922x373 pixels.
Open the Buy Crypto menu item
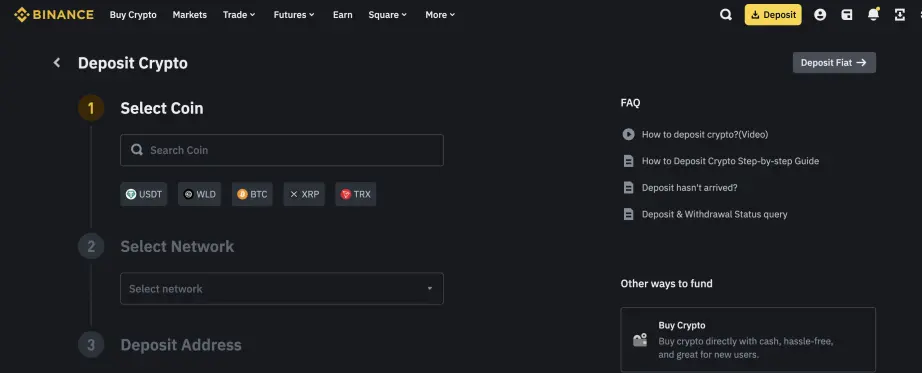pos(133,15)
